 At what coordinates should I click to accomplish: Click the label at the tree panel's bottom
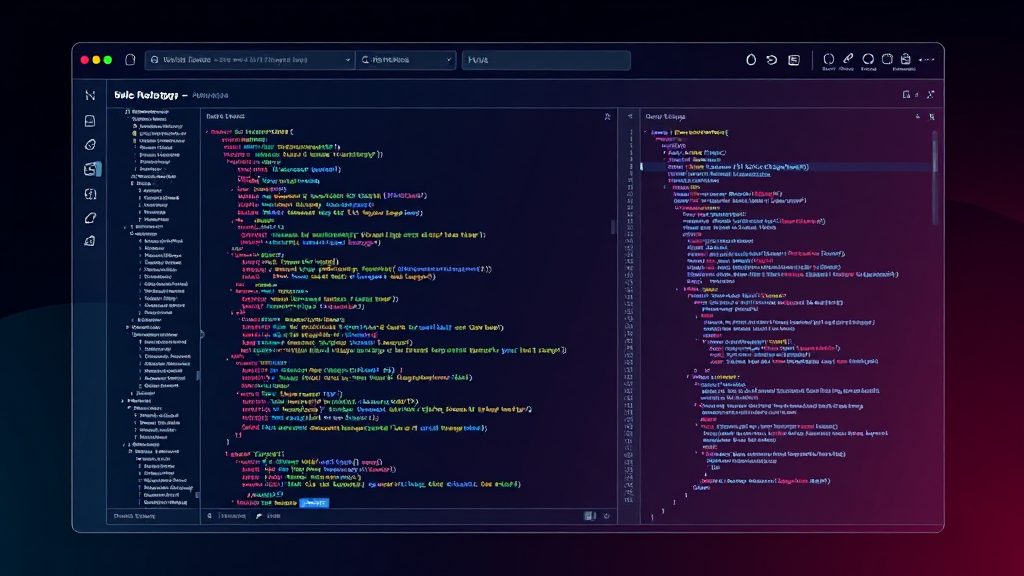[135, 516]
